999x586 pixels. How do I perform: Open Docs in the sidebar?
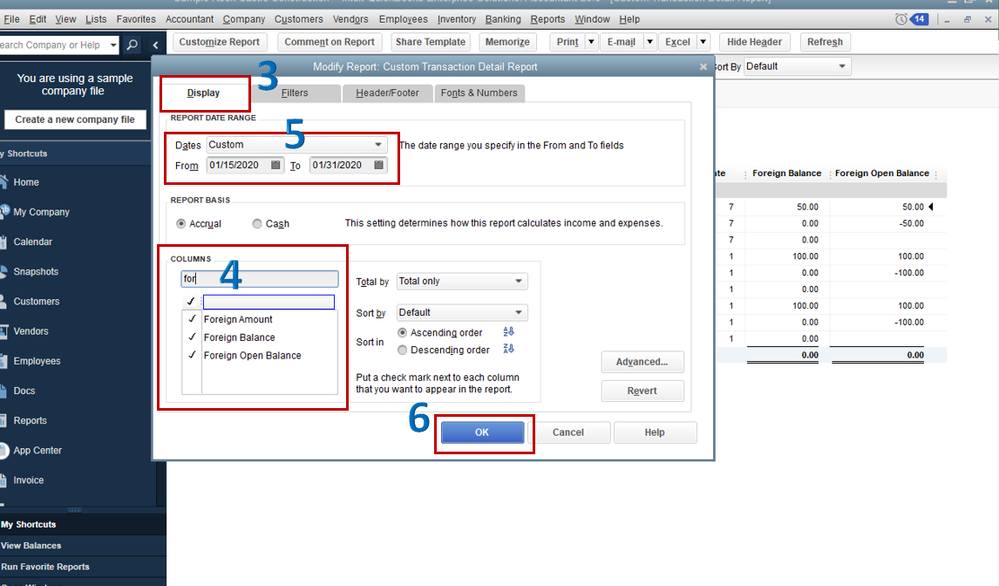pyautogui.click(x=24, y=390)
